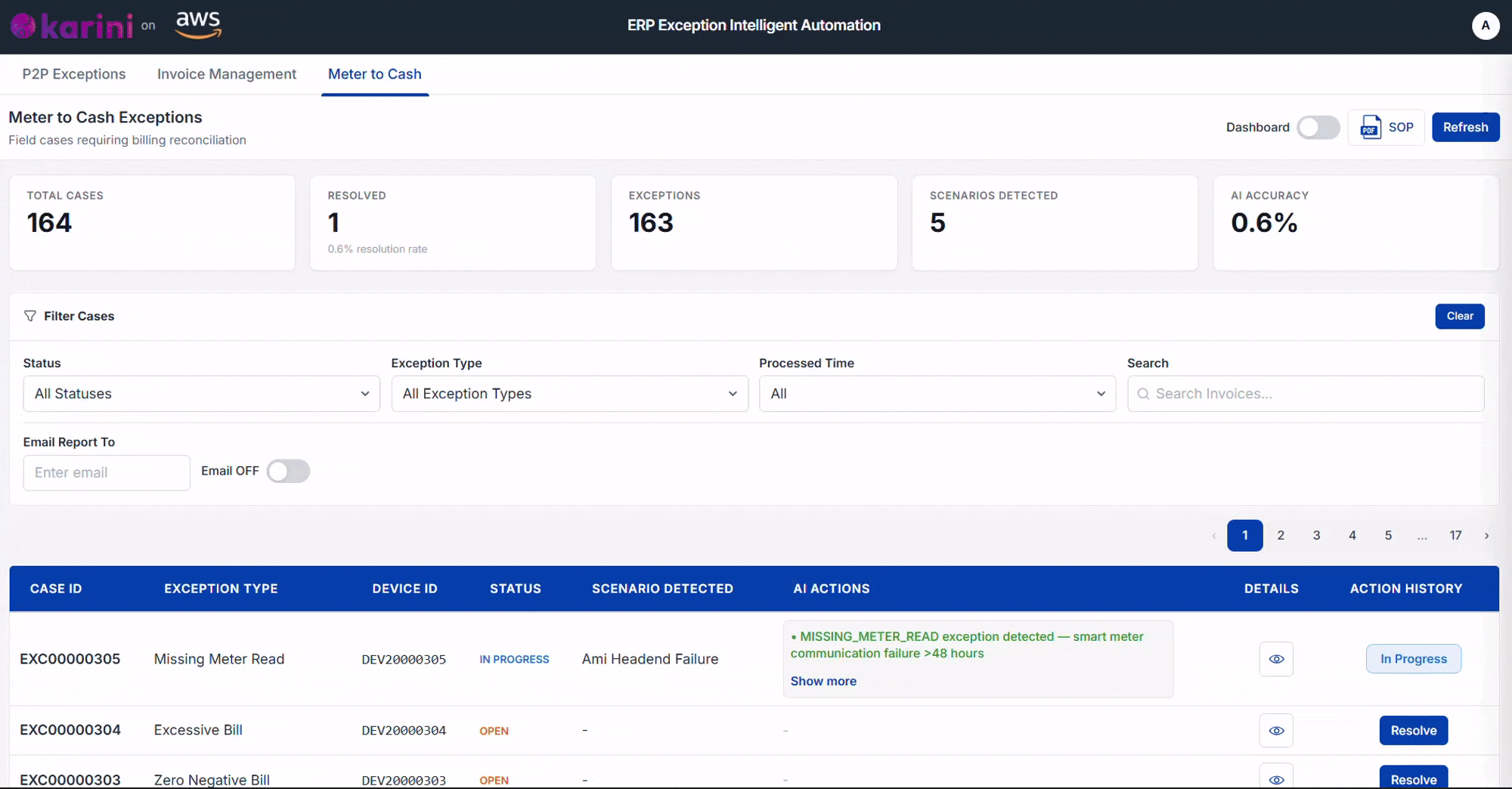Click the Exceptions 163 card
1512x789 pixels.
click(754, 223)
